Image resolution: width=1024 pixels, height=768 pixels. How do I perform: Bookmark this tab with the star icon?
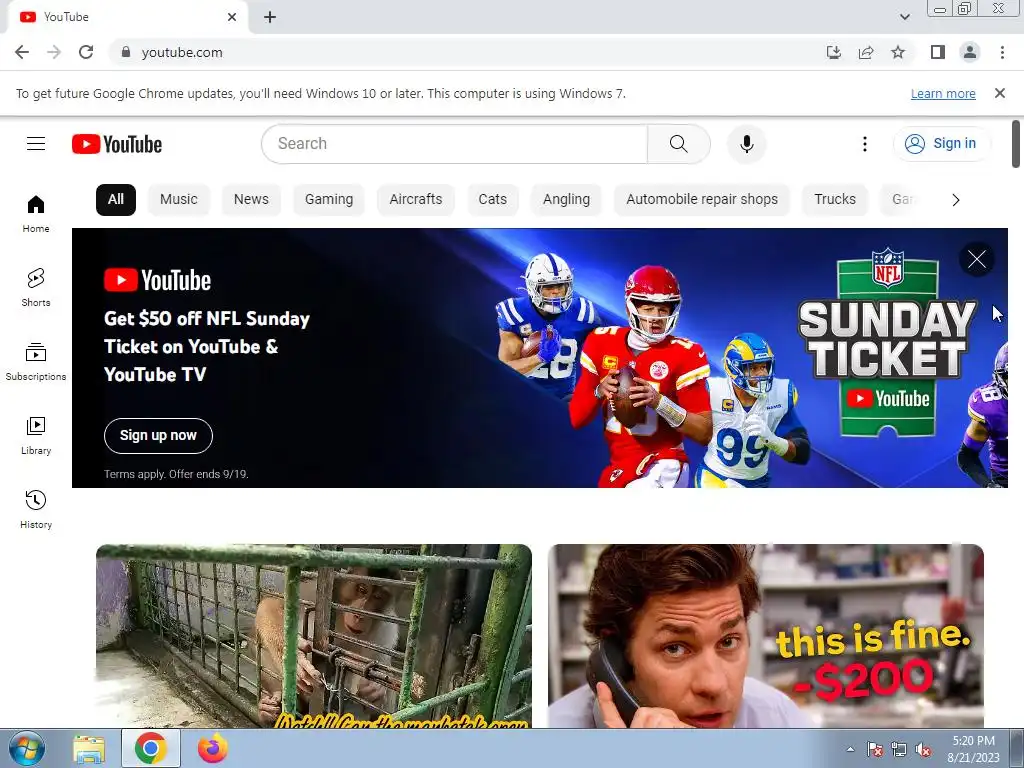(x=898, y=52)
